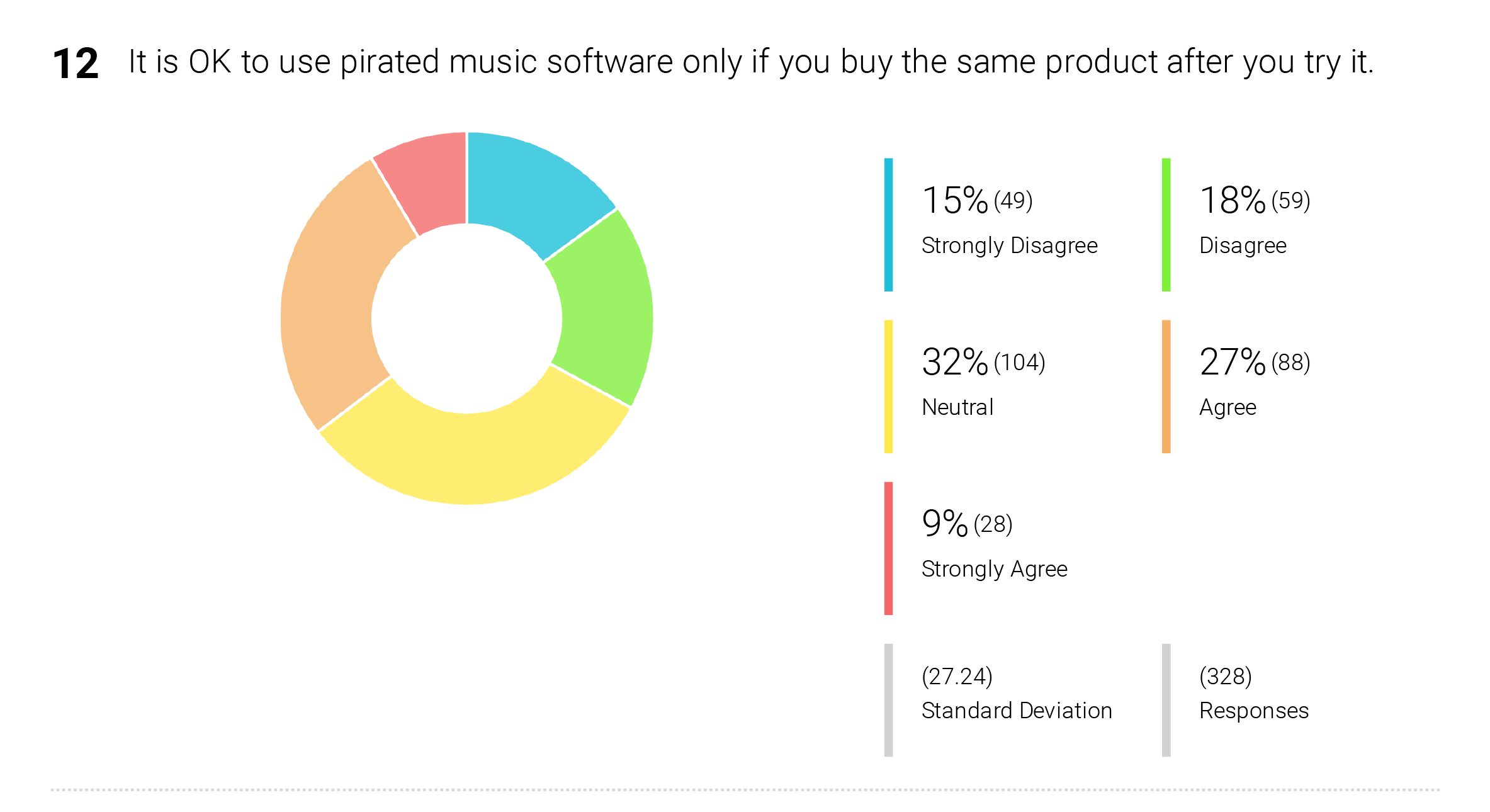Click the orange legend color bar
The width and height of the screenshot is (1490, 812).
(1166, 386)
